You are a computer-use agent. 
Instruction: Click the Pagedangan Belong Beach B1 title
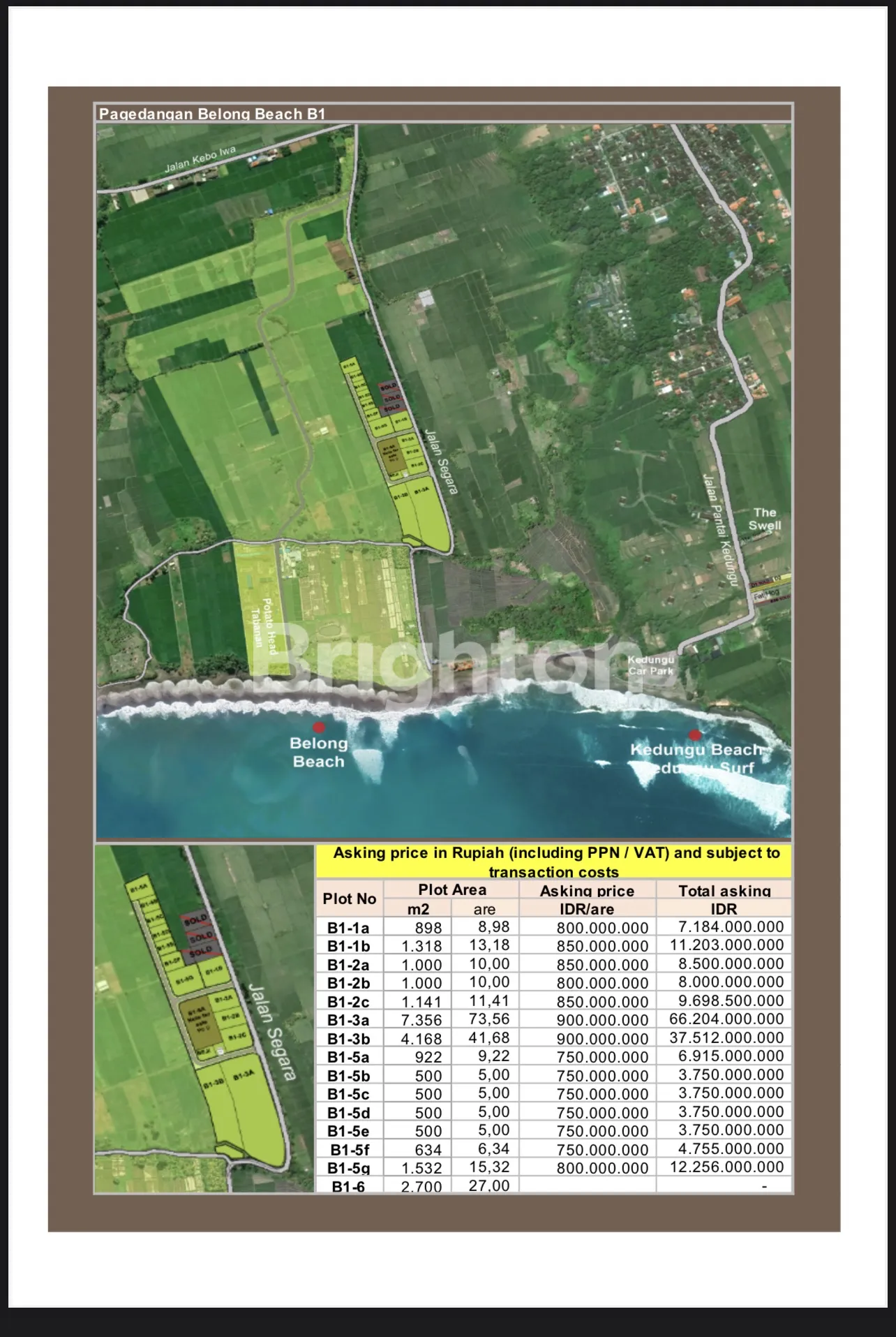212,114
